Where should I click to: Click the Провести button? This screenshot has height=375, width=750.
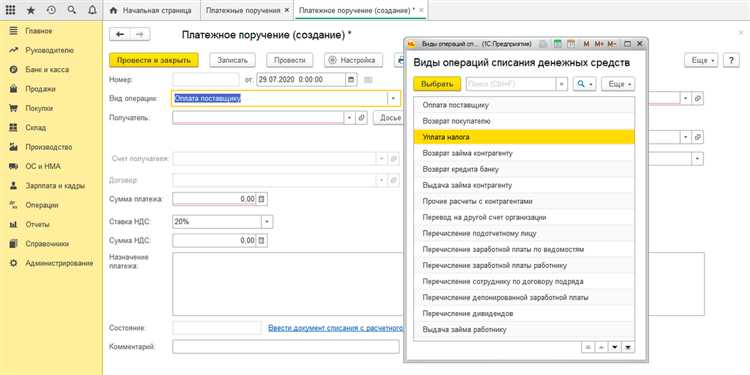289,60
